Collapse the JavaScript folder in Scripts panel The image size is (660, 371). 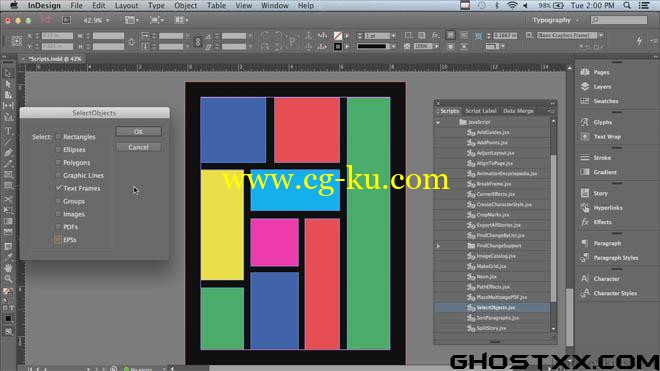[438, 122]
